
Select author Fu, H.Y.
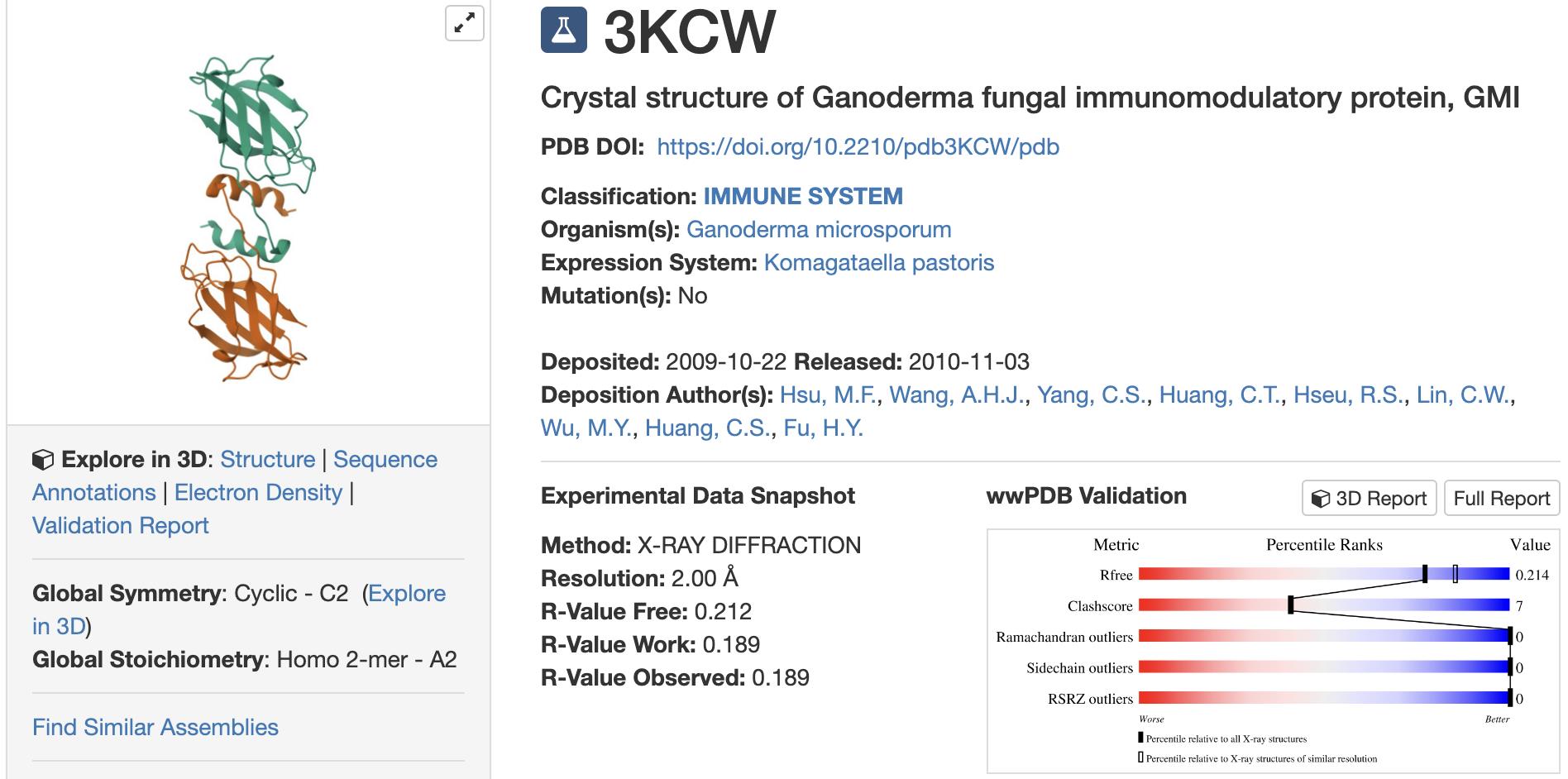pyautogui.click(x=824, y=428)
